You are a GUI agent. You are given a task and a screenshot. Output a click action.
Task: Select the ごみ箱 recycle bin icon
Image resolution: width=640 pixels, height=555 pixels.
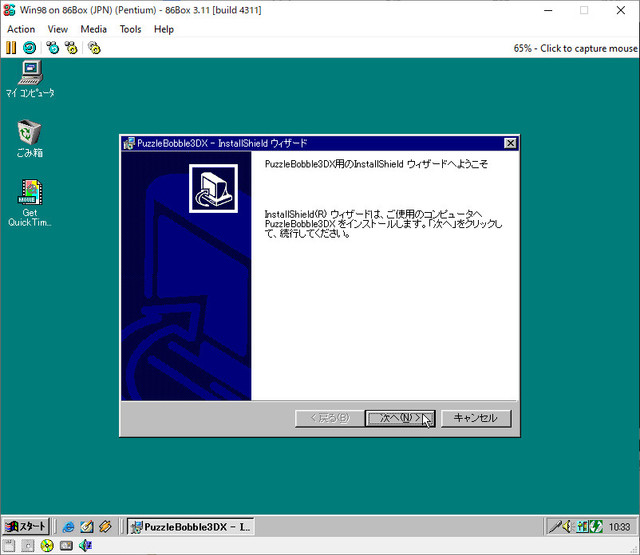pos(29,138)
